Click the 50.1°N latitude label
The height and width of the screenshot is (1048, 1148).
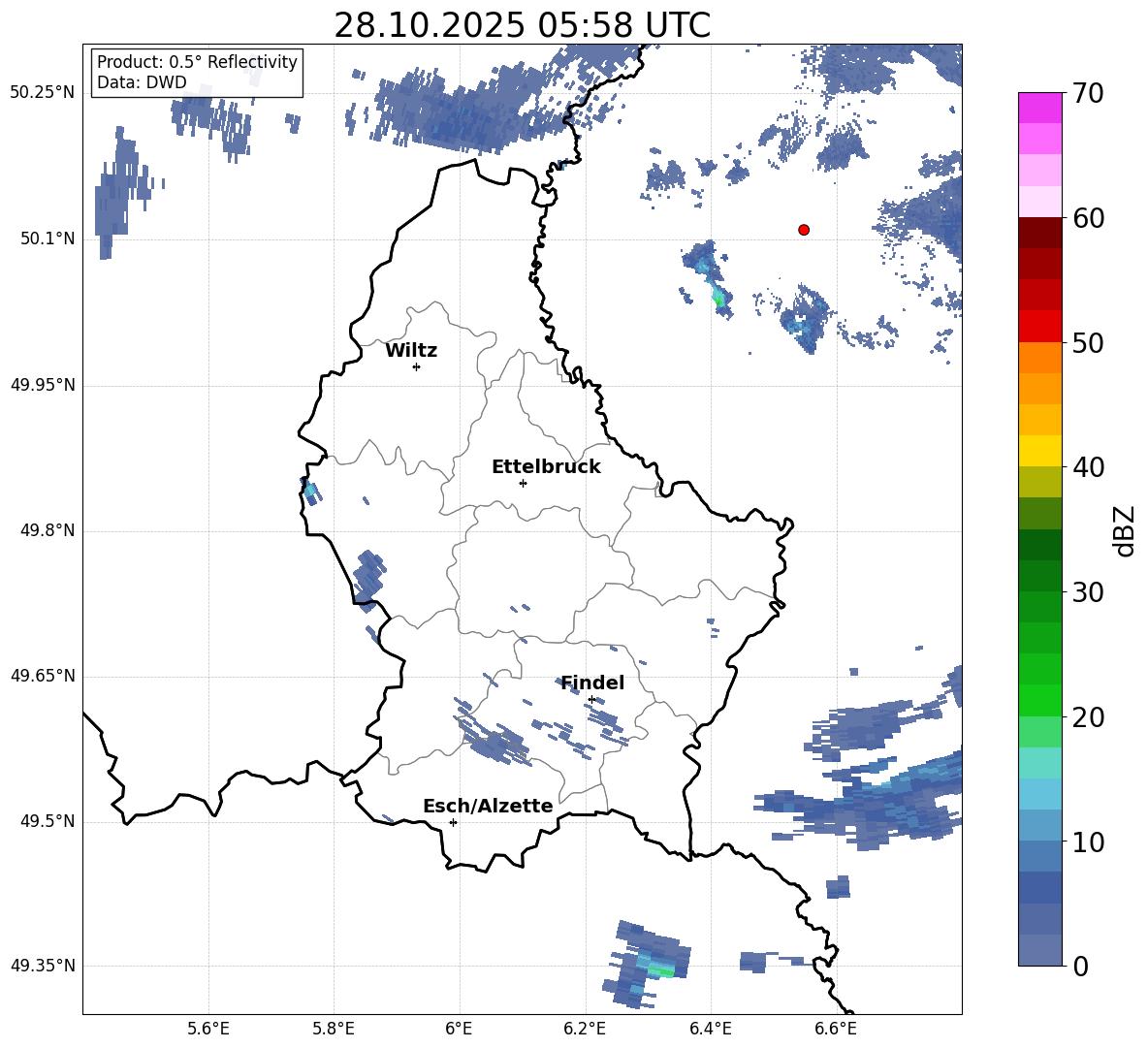pos(48,238)
